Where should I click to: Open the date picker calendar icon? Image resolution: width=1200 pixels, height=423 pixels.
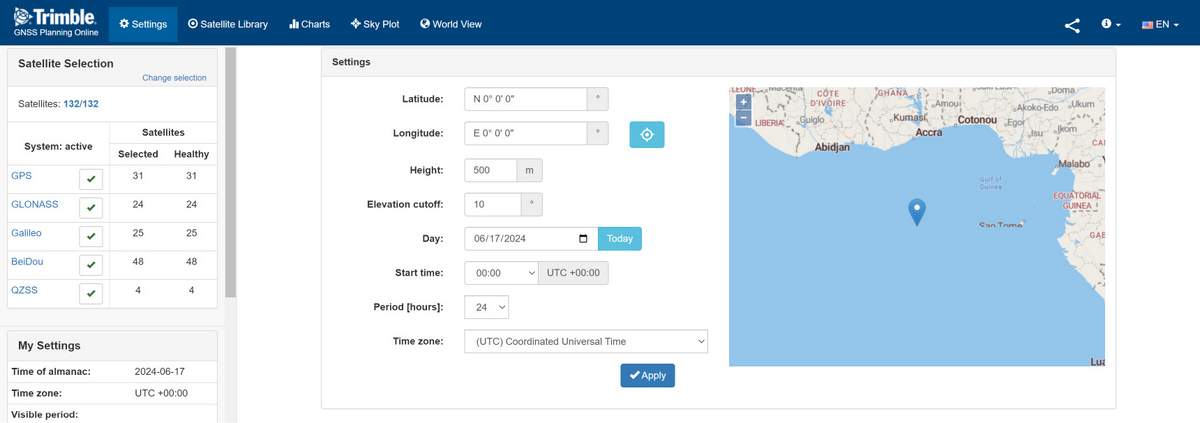[583, 239]
